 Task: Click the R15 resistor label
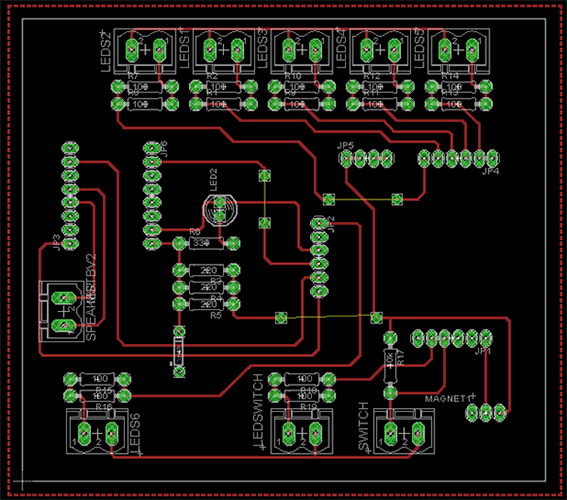pos(104,390)
